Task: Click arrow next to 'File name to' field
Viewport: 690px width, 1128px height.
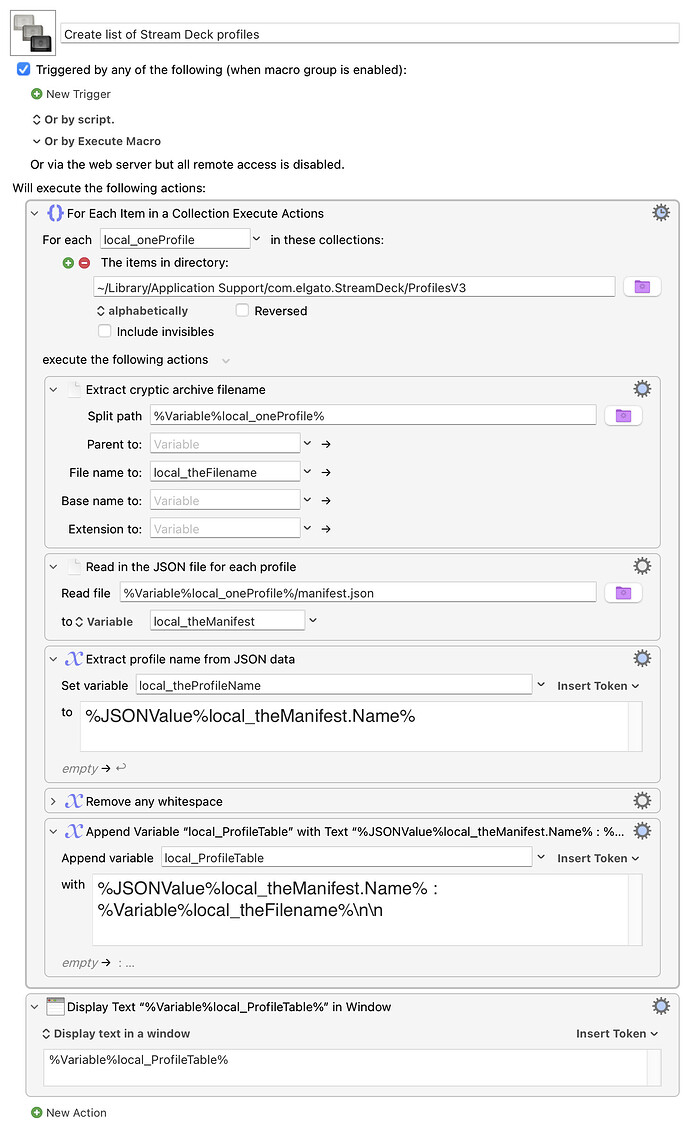Action: 326,473
